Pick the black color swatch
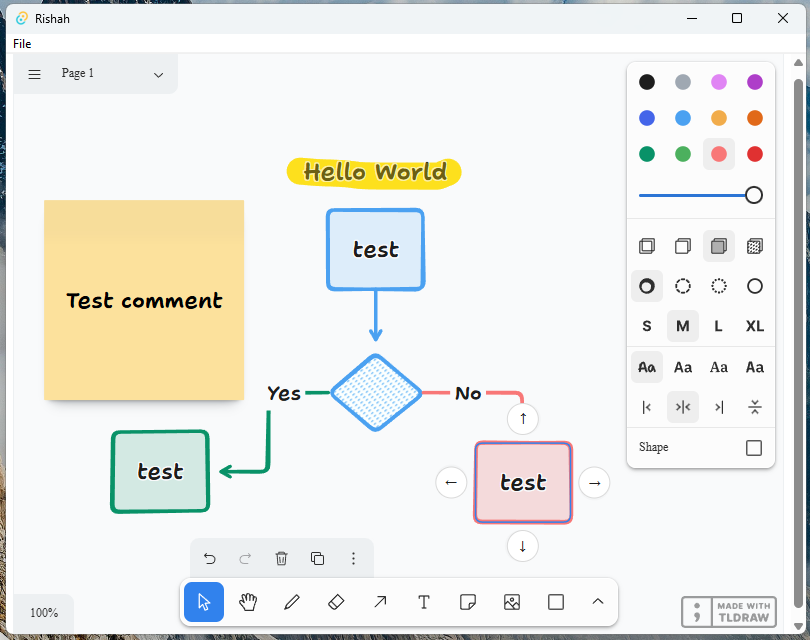Screen dimensions: 810x640 click(647, 82)
